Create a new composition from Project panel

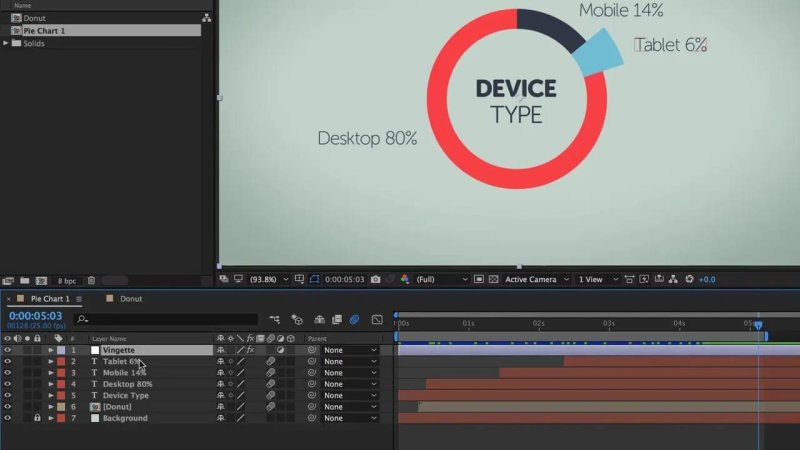(x=41, y=281)
